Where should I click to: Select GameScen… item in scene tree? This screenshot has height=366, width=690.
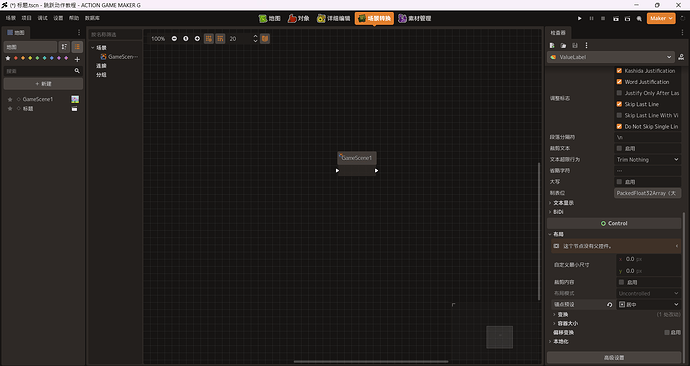(x=119, y=57)
